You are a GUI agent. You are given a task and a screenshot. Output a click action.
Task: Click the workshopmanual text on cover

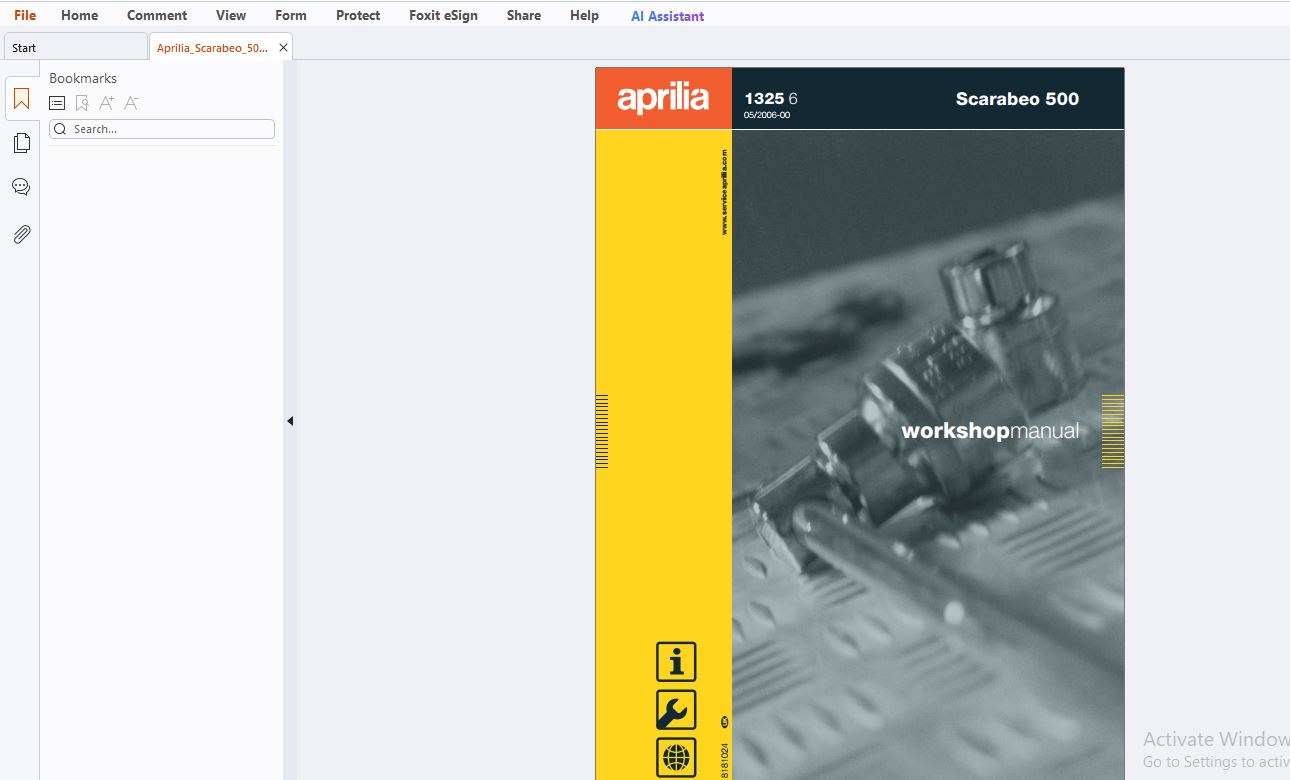[990, 431]
